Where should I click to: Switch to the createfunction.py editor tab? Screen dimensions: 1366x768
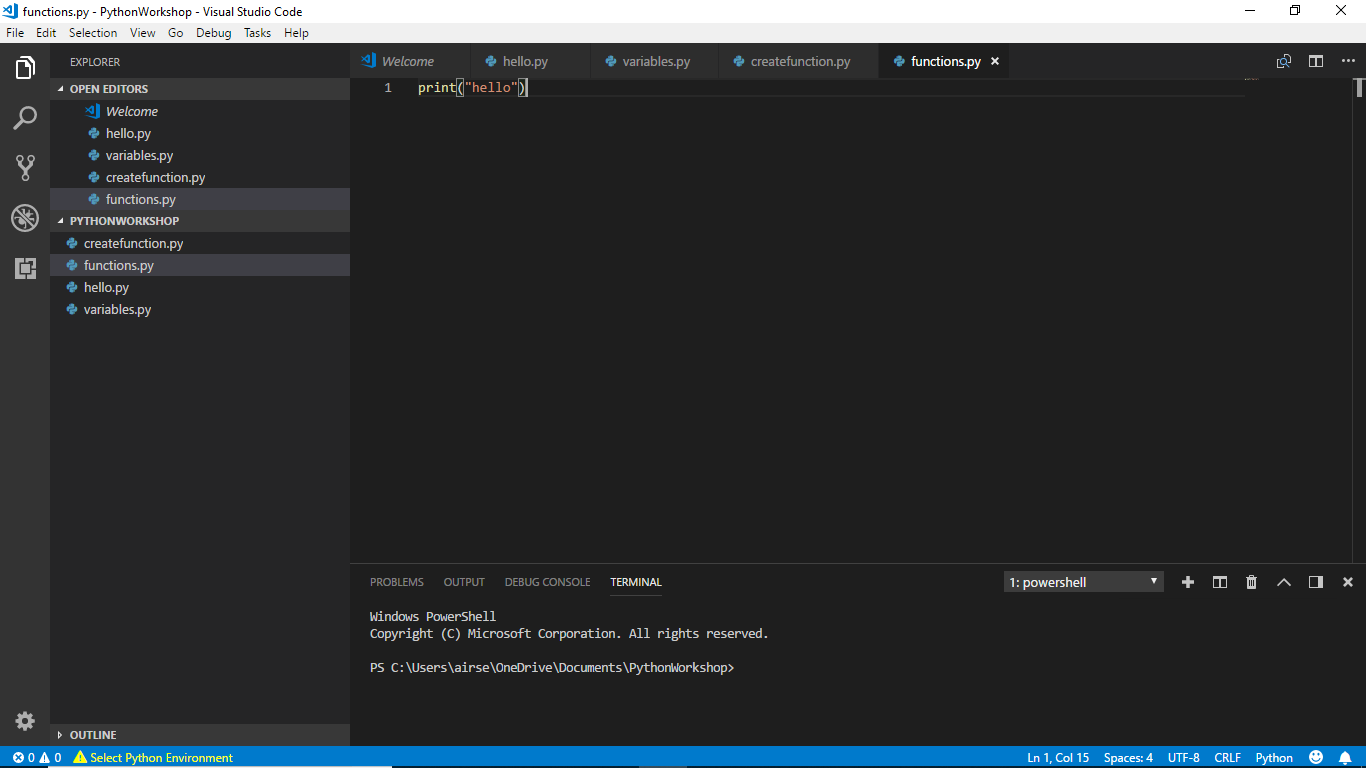click(x=799, y=61)
